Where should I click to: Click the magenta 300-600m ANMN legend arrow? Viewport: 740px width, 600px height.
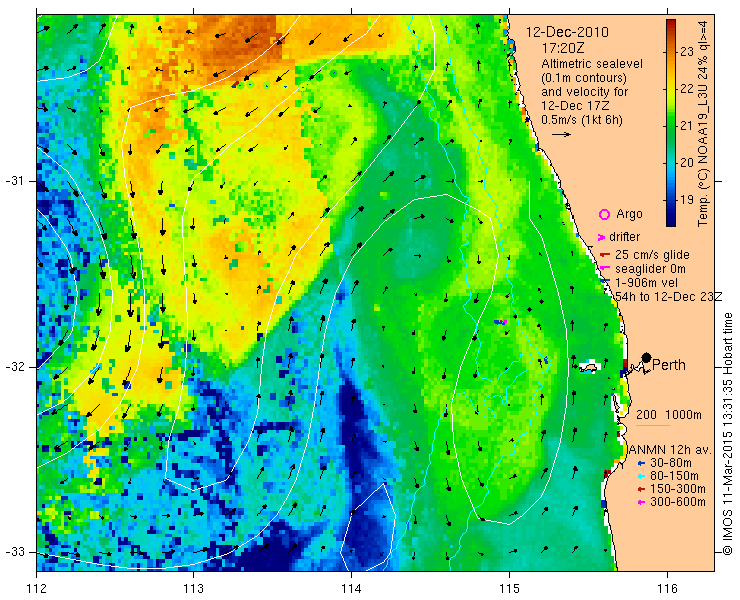[640, 502]
